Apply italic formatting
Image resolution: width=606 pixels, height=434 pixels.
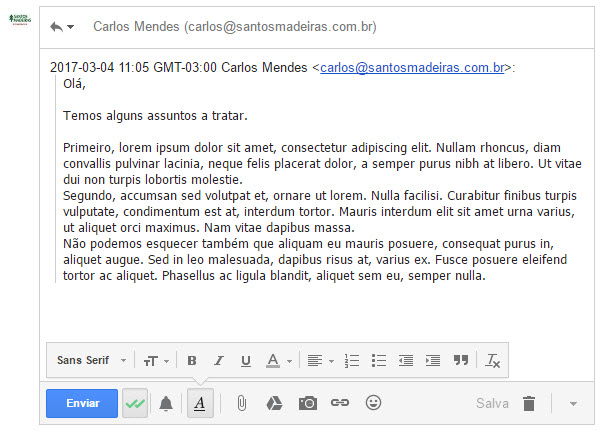[218, 360]
